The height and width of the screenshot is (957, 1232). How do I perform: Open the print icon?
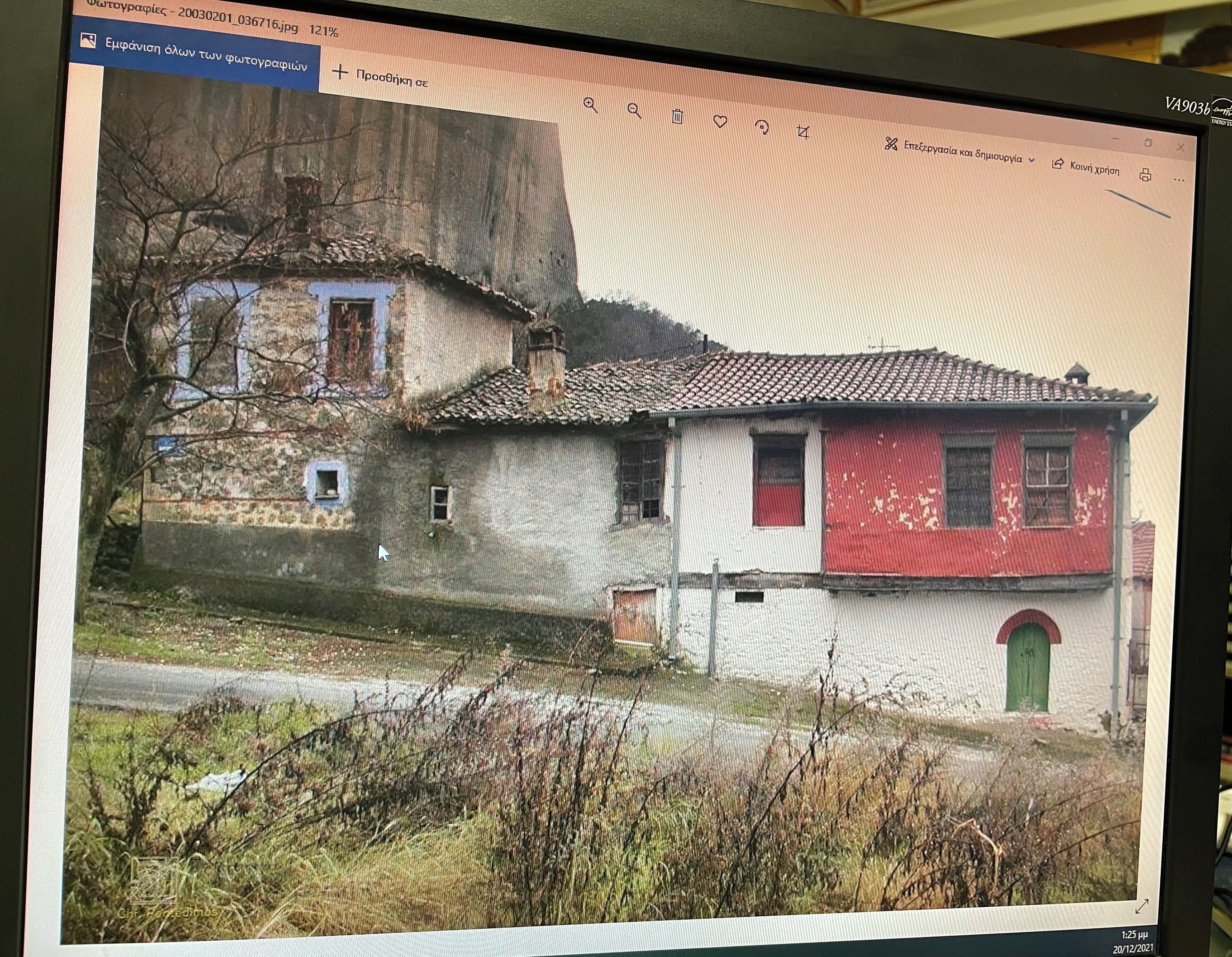1144,175
